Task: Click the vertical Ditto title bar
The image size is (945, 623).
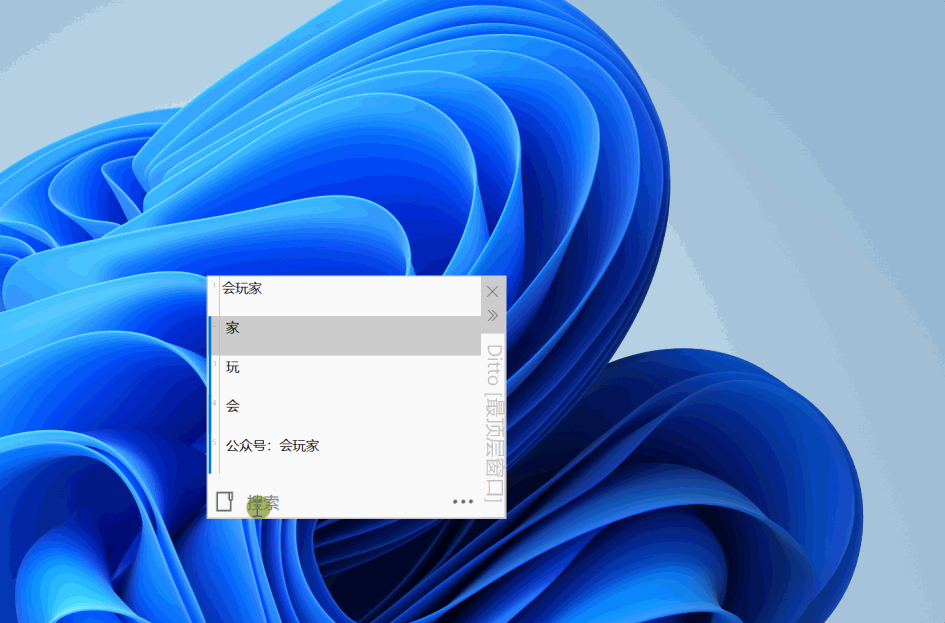Action: click(494, 423)
